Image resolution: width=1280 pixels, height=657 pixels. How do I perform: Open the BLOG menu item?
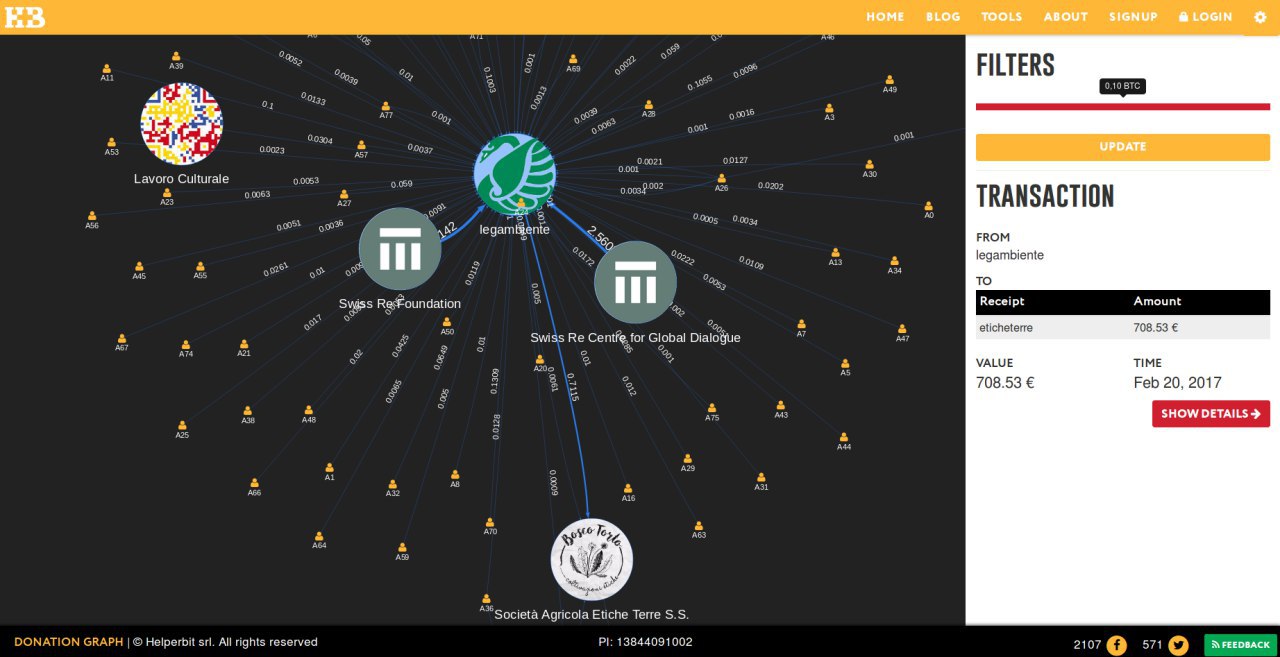[x=943, y=17]
